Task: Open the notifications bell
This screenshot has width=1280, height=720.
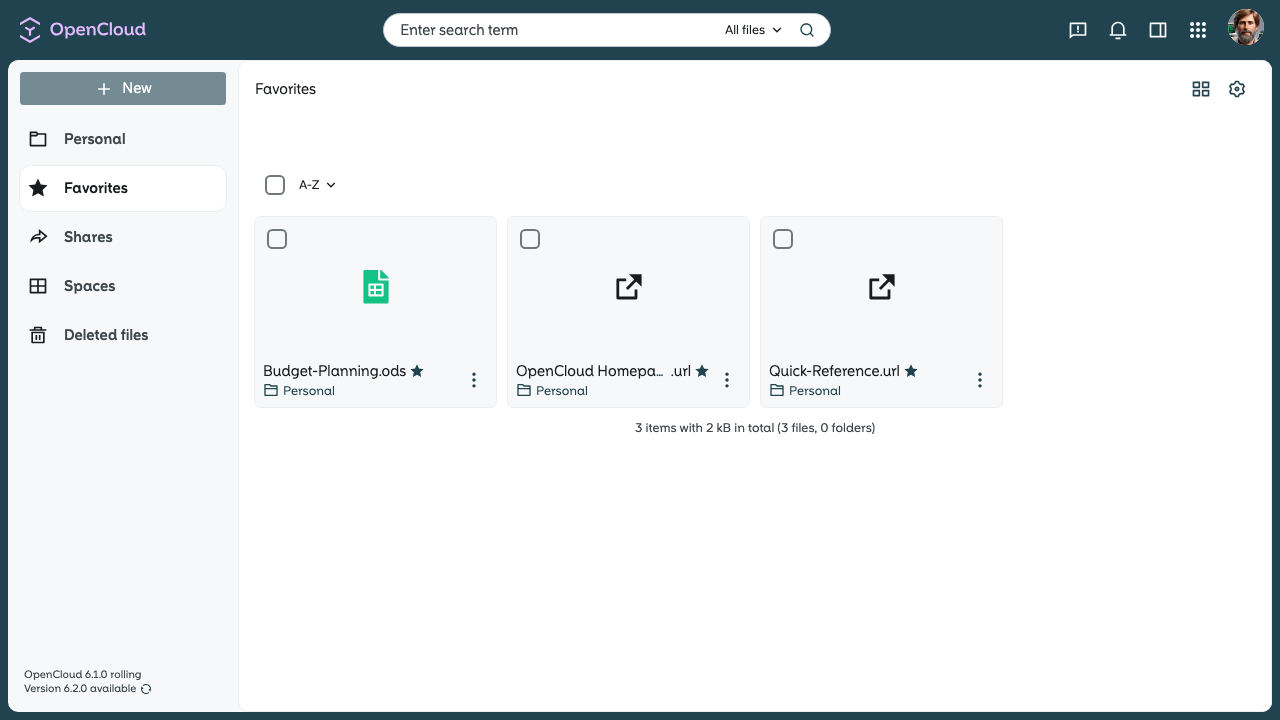Action: (1118, 30)
